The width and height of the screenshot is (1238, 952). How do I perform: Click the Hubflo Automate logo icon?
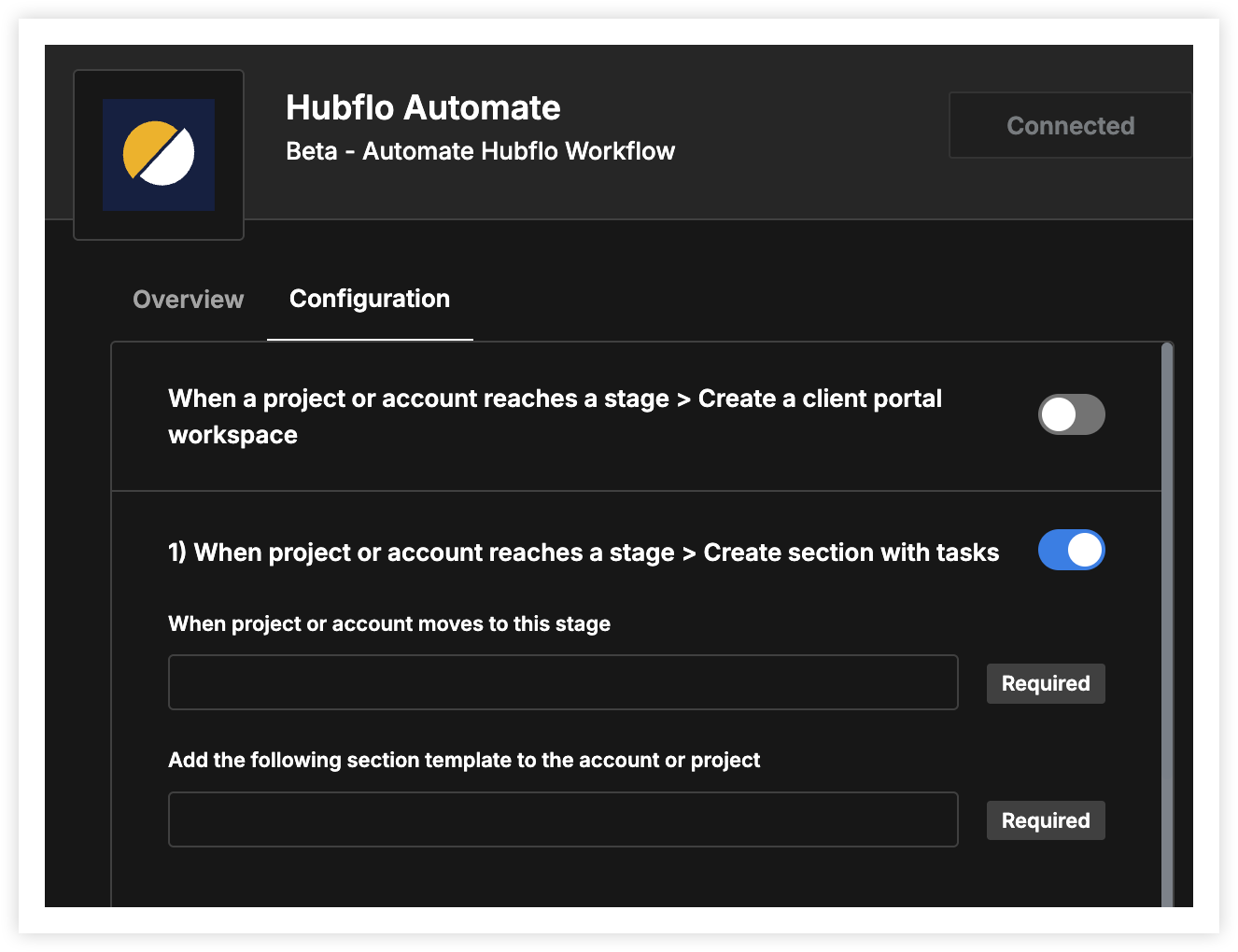[x=159, y=154]
